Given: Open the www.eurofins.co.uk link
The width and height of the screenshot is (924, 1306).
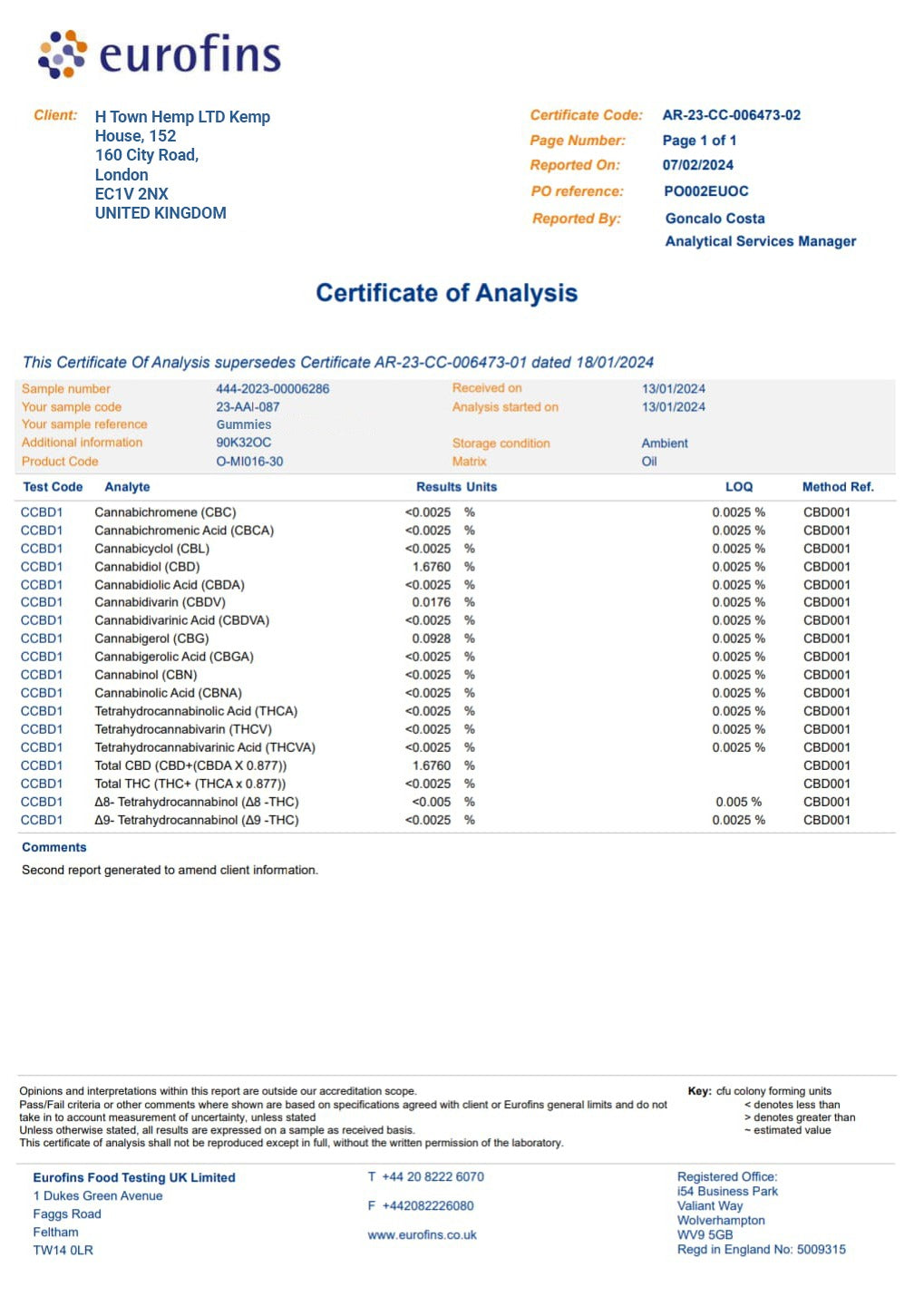Looking at the screenshot, I should point(422,1234).
